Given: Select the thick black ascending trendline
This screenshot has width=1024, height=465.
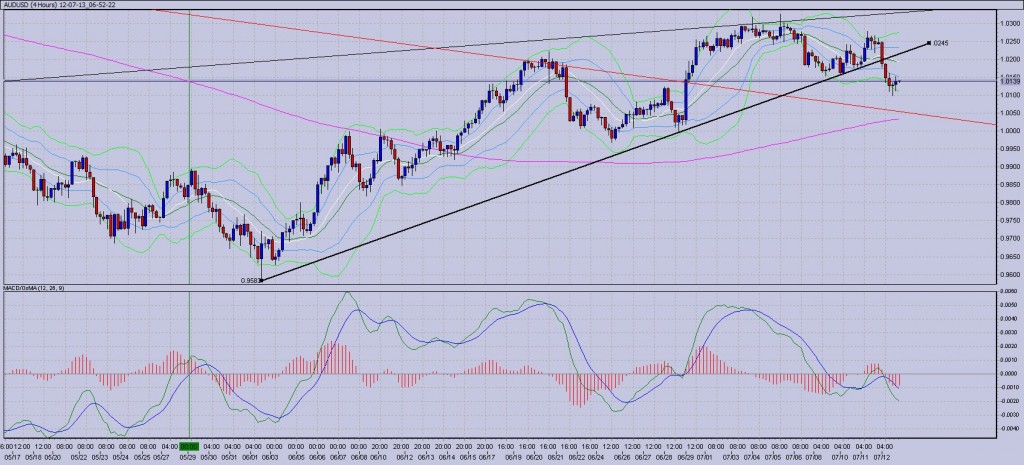Looking at the screenshot, I should click(x=588, y=165).
